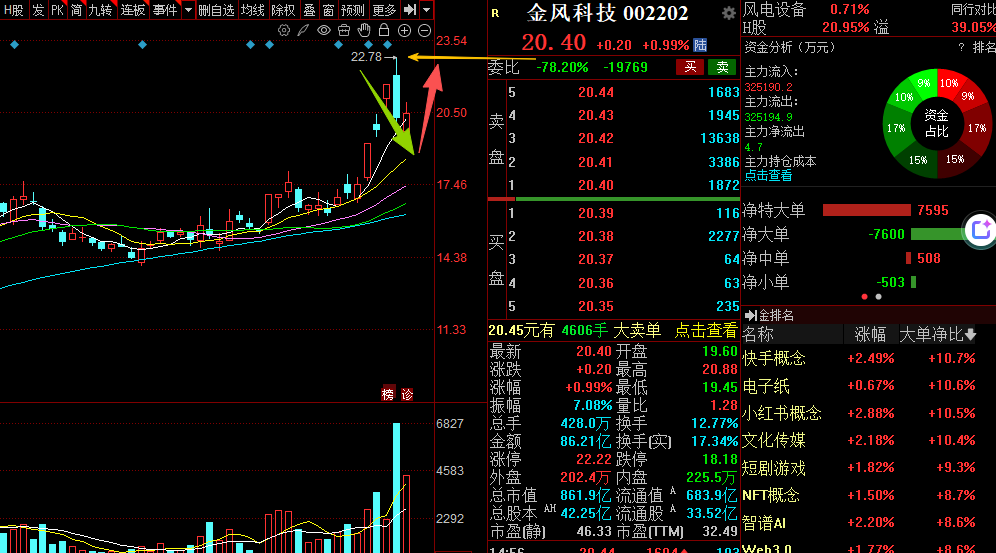Image resolution: width=996 pixels, height=553 pixels.
Task: Click the 净大单 green bar
Action: point(936,234)
